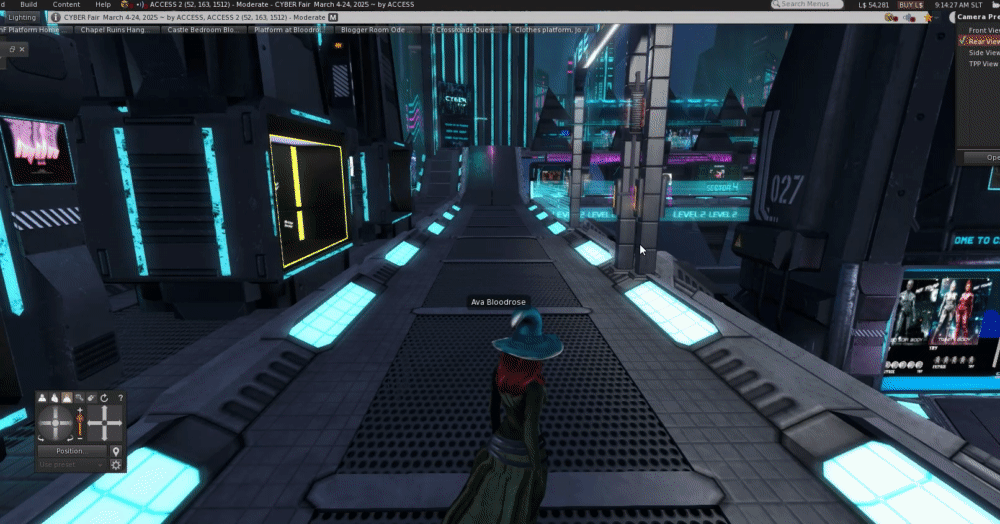Open camera controls help question mark
Viewport: 1000px width, 524px height.
pos(121,398)
